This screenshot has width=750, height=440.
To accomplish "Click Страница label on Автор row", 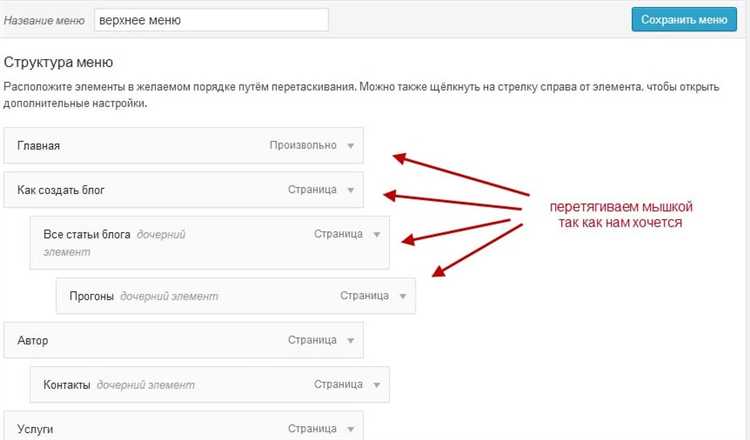I will (312, 340).
